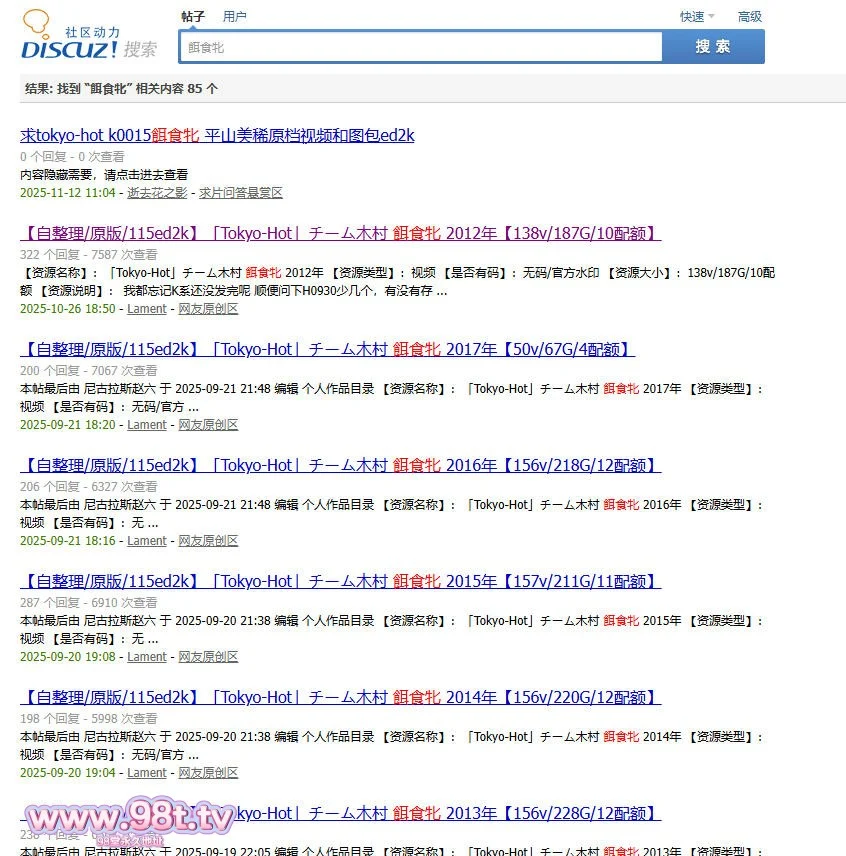Click the Discuz! logo
Viewport: 846px width, 856px height.
point(88,37)
